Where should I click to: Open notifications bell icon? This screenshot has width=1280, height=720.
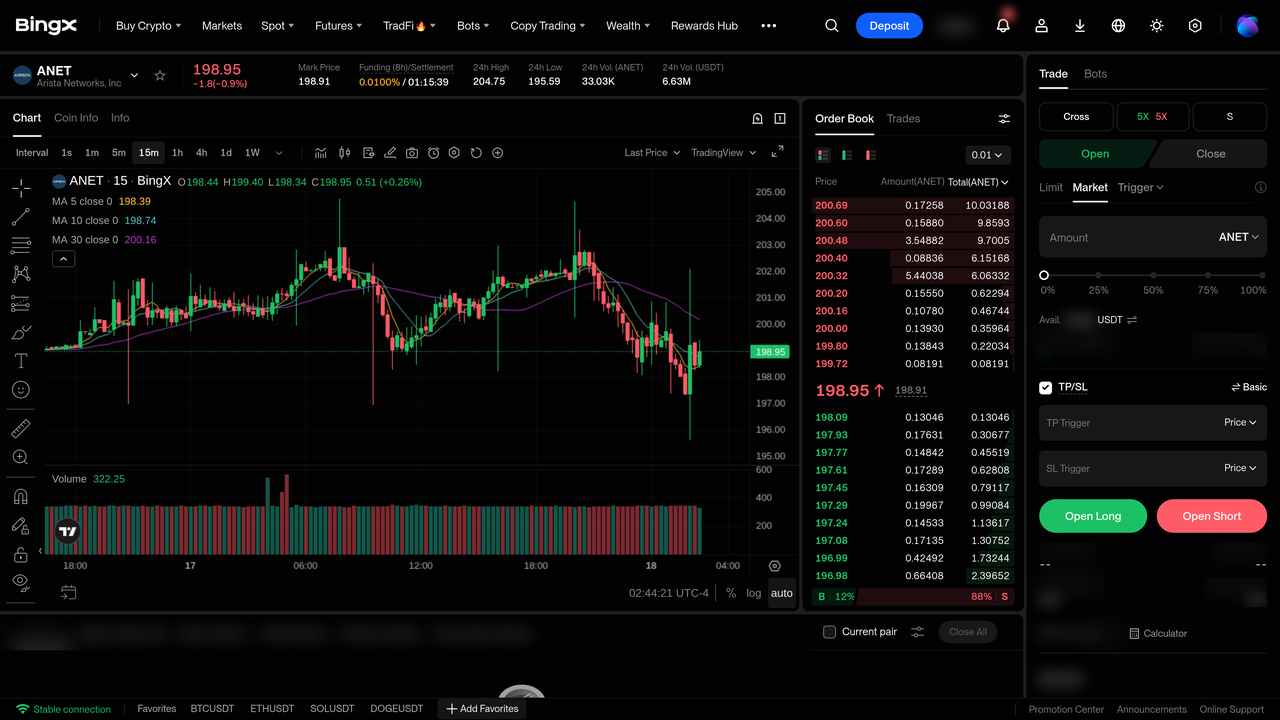[1003, 26]
